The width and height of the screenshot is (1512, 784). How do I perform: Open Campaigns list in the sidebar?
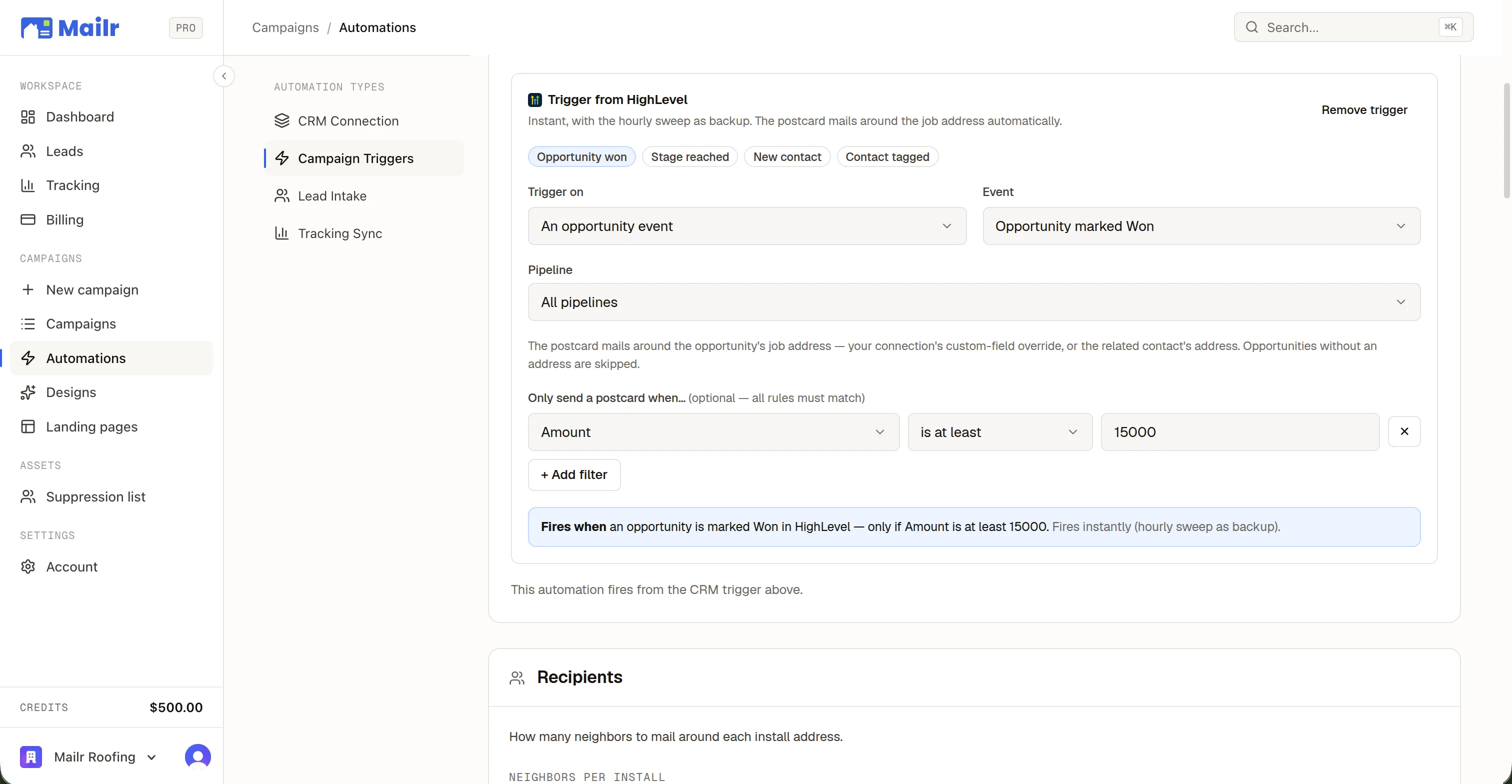pos(111,324)
